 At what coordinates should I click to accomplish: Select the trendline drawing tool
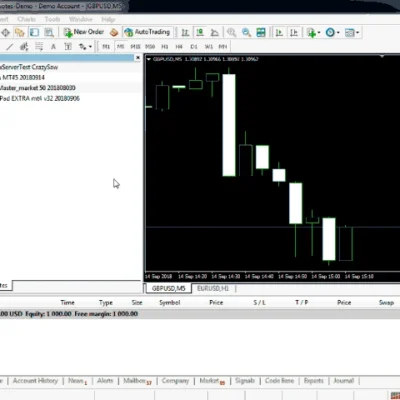click(x=9, y=47)
